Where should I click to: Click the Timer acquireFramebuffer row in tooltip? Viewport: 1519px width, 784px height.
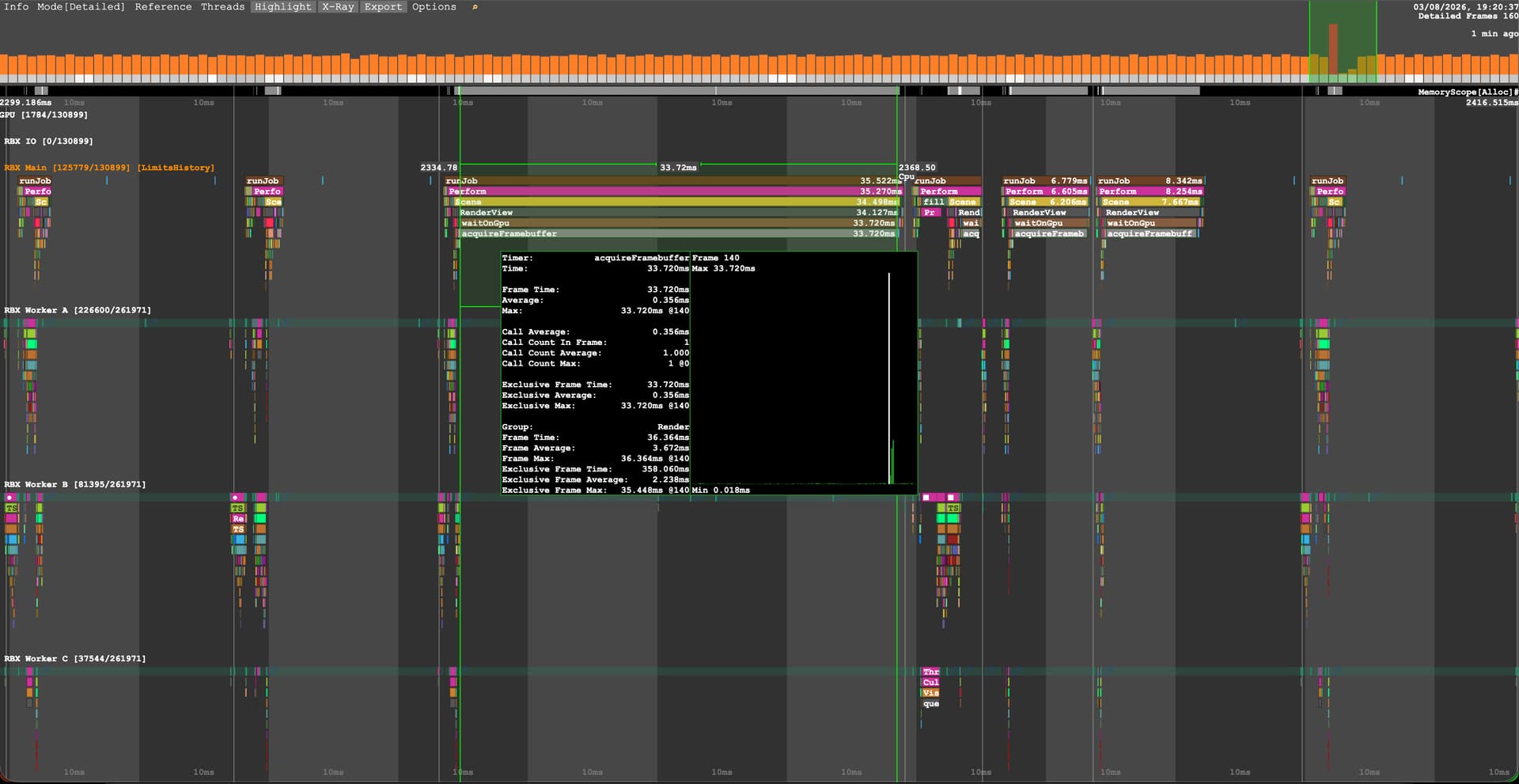(595, 258)
